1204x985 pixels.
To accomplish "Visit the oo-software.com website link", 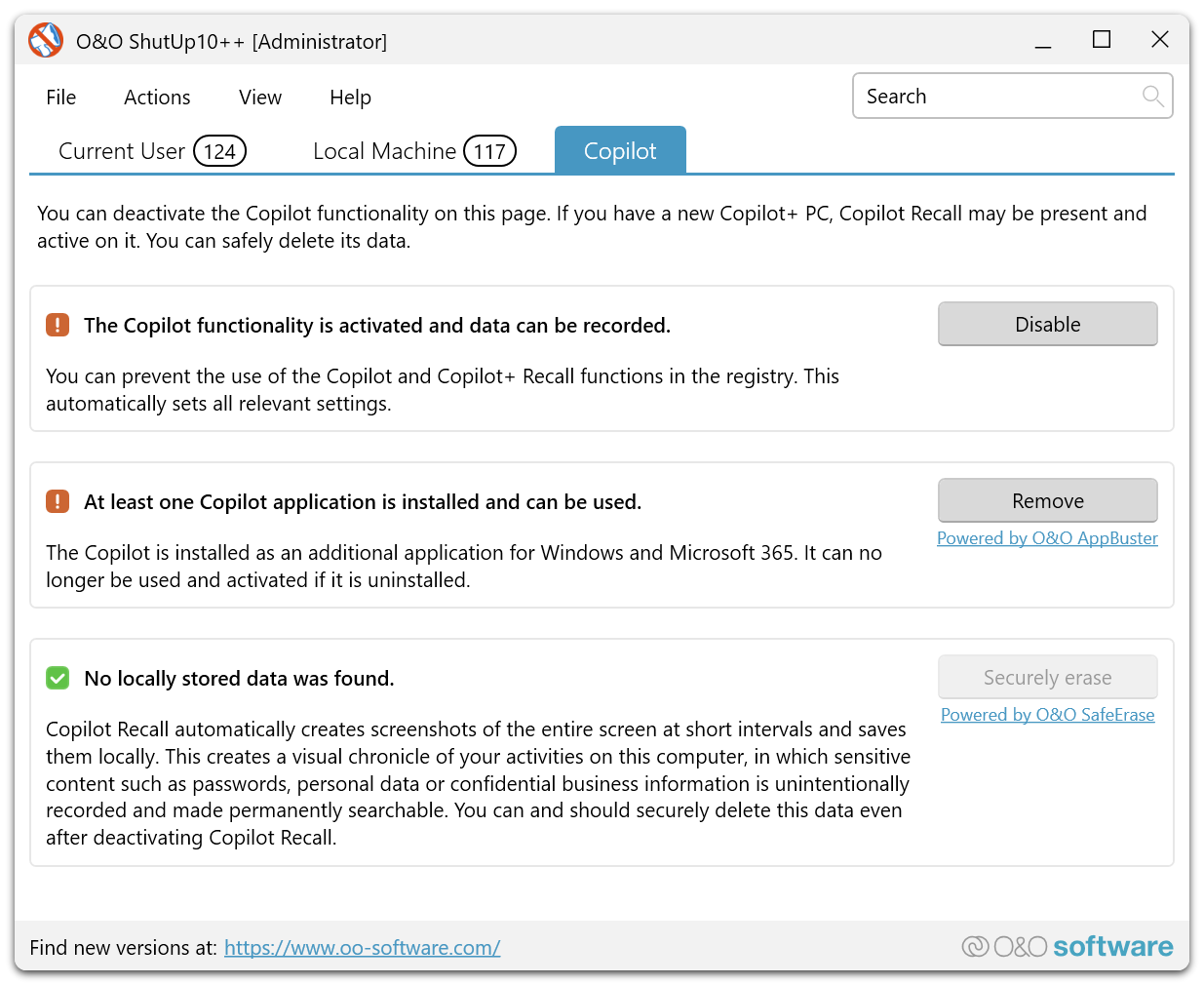I will [x=362, y=947].
